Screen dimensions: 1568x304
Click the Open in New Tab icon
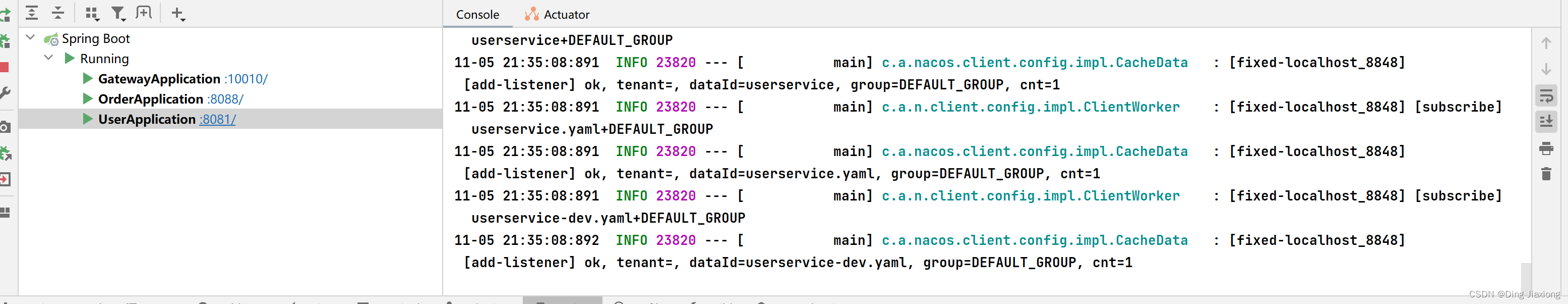tap(144, 13)
